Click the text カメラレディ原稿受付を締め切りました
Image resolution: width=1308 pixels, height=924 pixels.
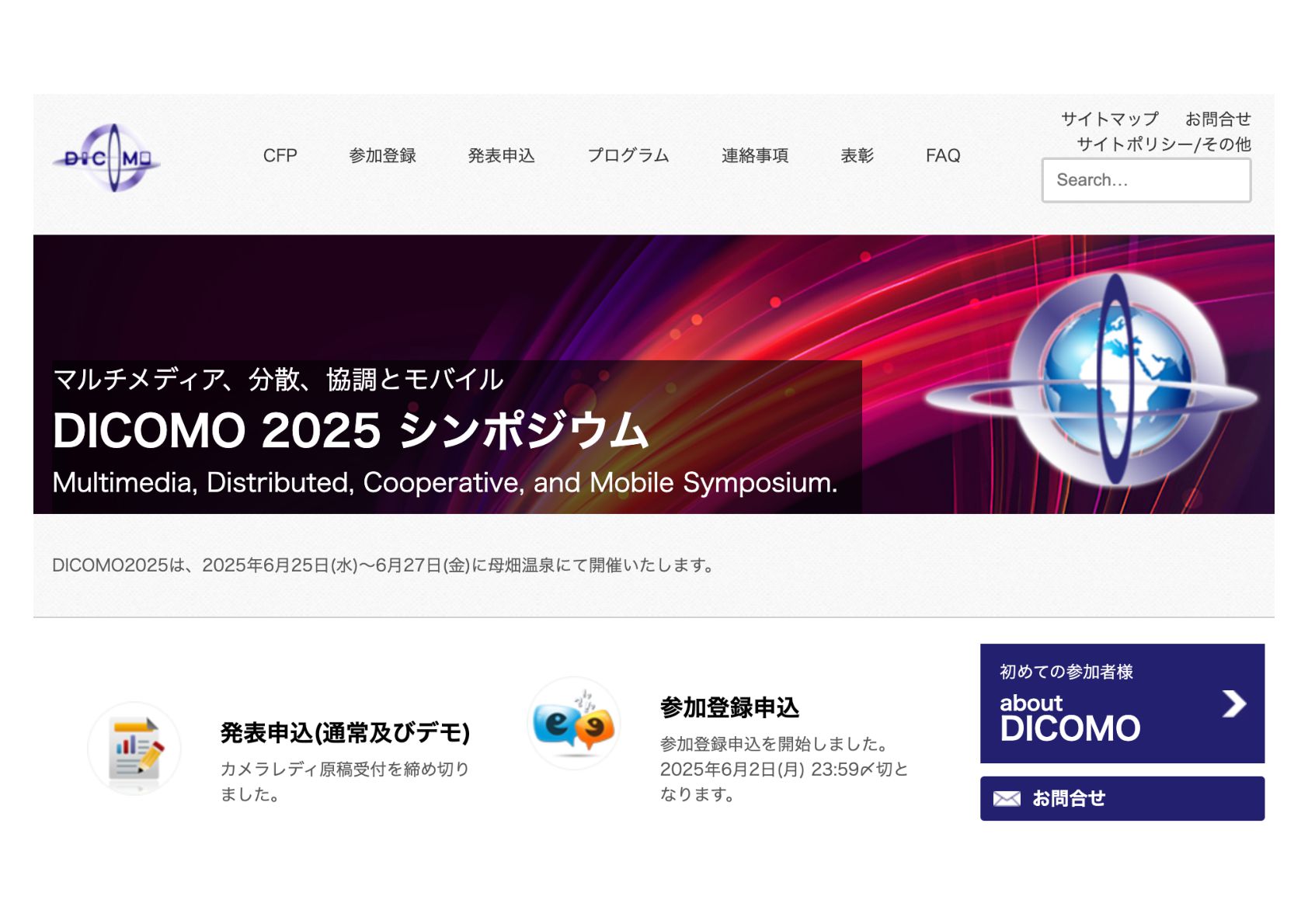tap(345, 781)
